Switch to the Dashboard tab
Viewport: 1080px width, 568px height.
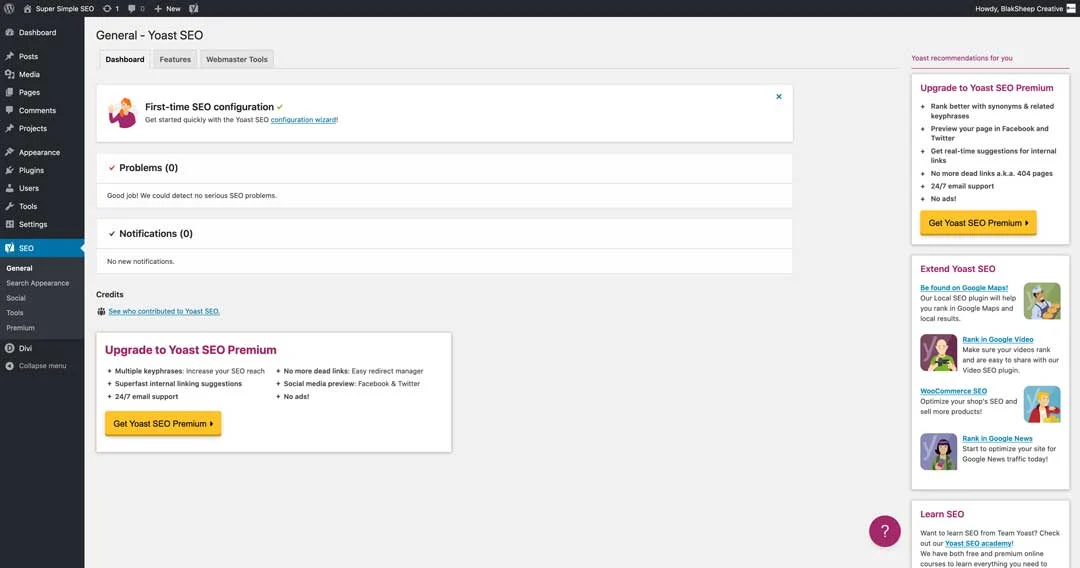click(125, 59)
